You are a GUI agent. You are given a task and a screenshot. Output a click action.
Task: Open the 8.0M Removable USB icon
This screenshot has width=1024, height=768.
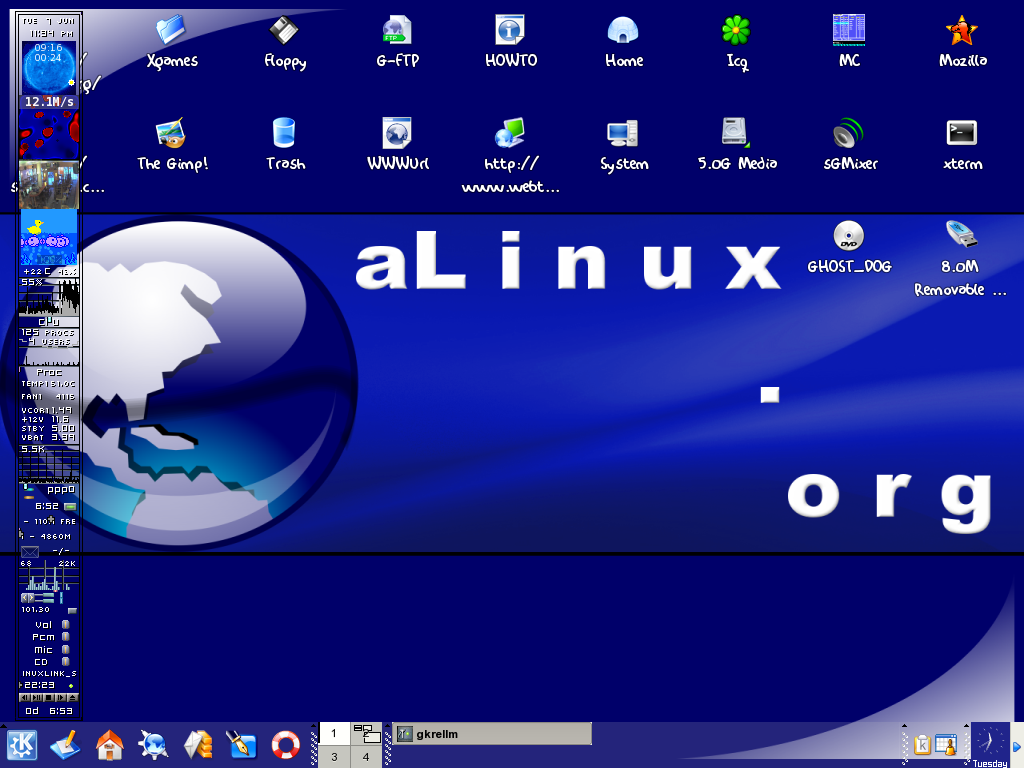tap(962, 236)
